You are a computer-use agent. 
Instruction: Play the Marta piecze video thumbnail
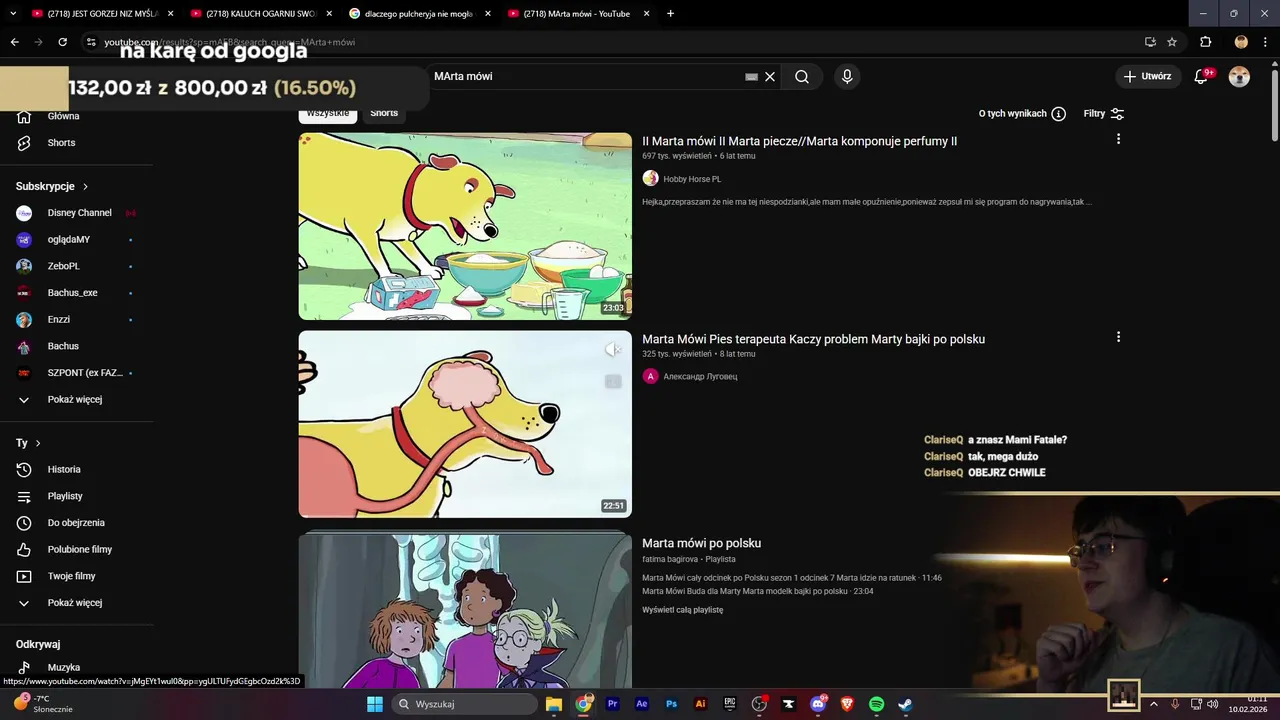pos(465,226)
